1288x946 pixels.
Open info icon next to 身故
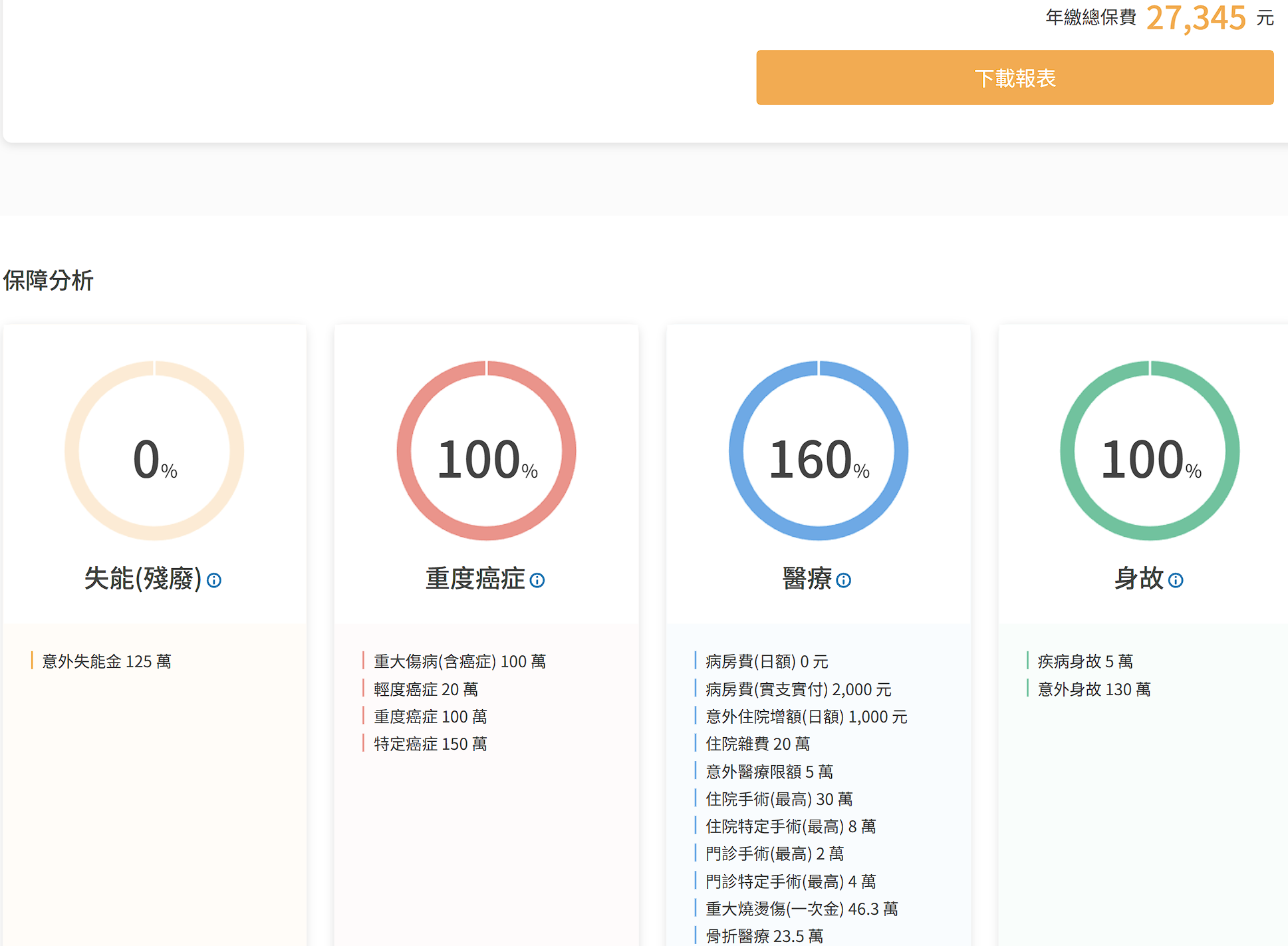pyautogui.click(x=1176, y=580)
